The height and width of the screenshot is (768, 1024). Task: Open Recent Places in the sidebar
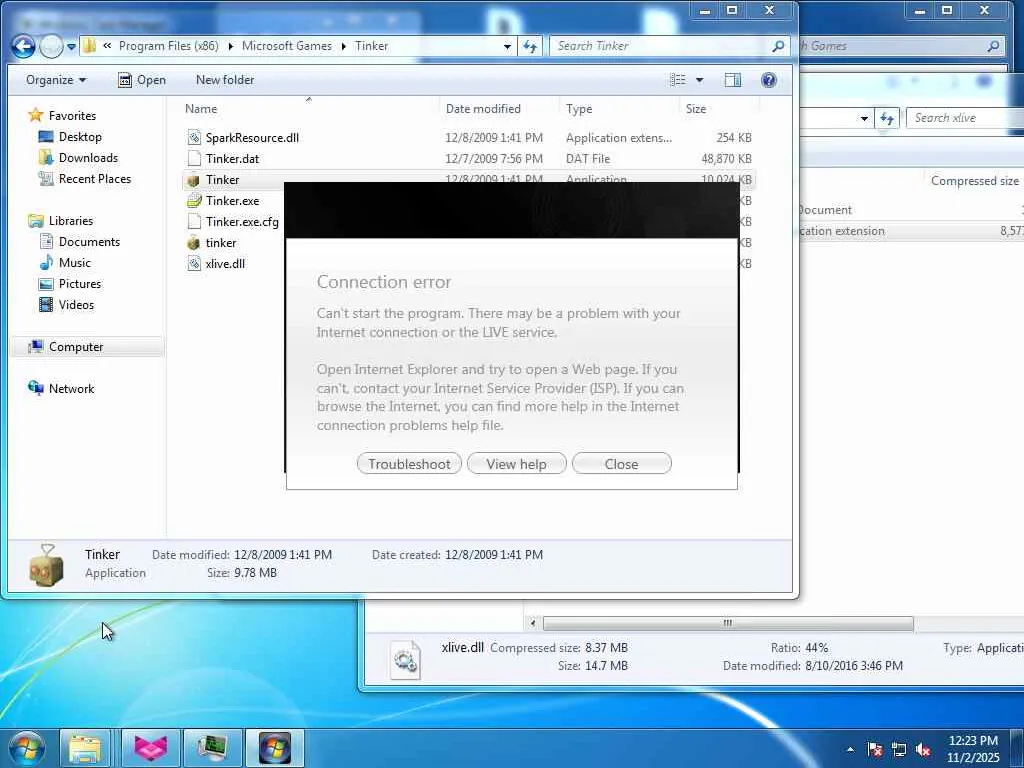(95, 178)
